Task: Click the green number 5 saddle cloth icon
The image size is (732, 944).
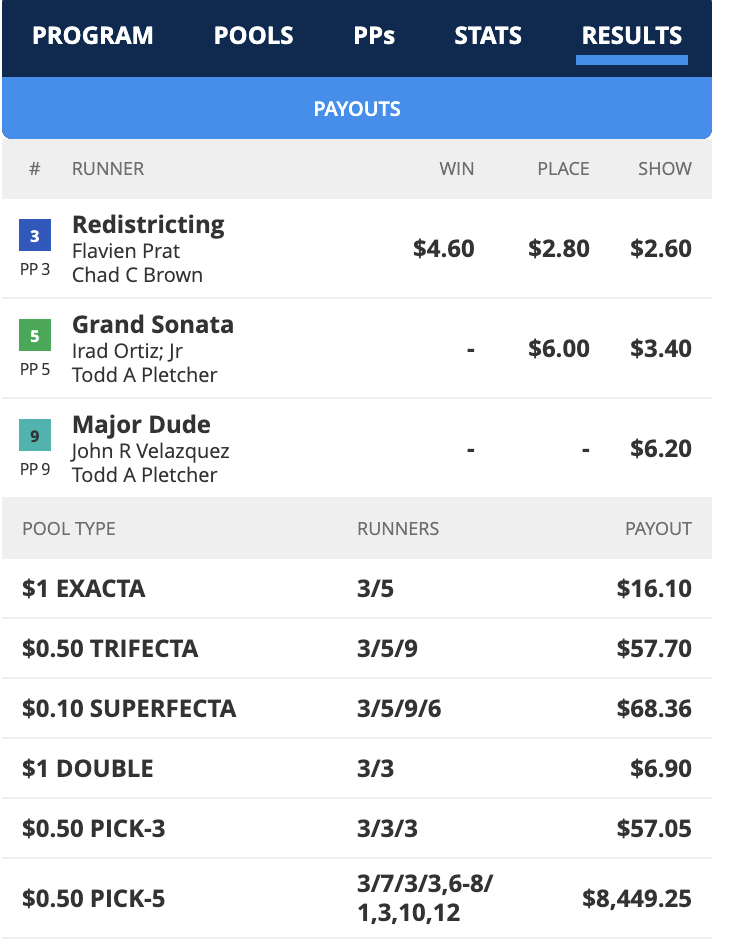Action: tap(34, 336)
